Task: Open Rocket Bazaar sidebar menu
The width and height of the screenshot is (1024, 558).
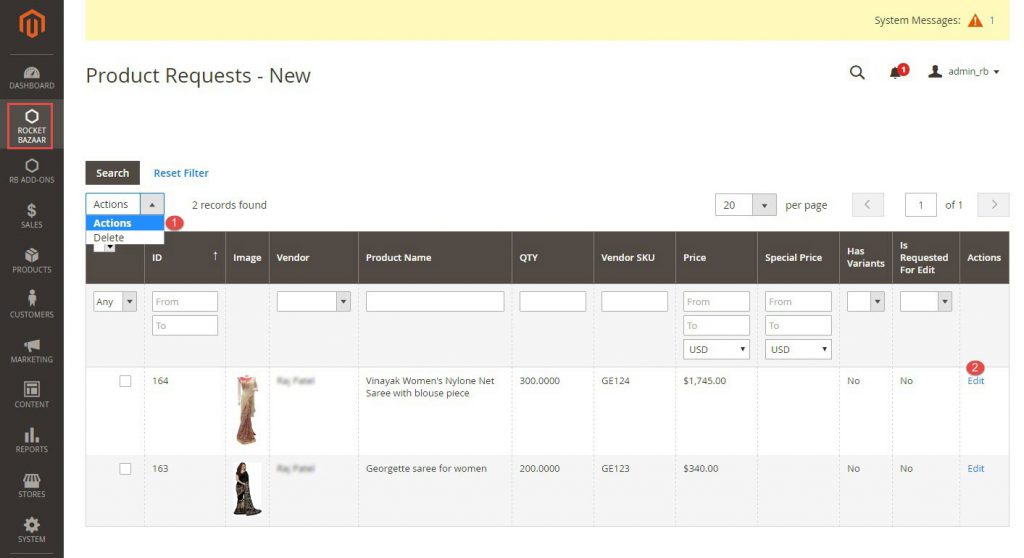Action: pos(31,125)
